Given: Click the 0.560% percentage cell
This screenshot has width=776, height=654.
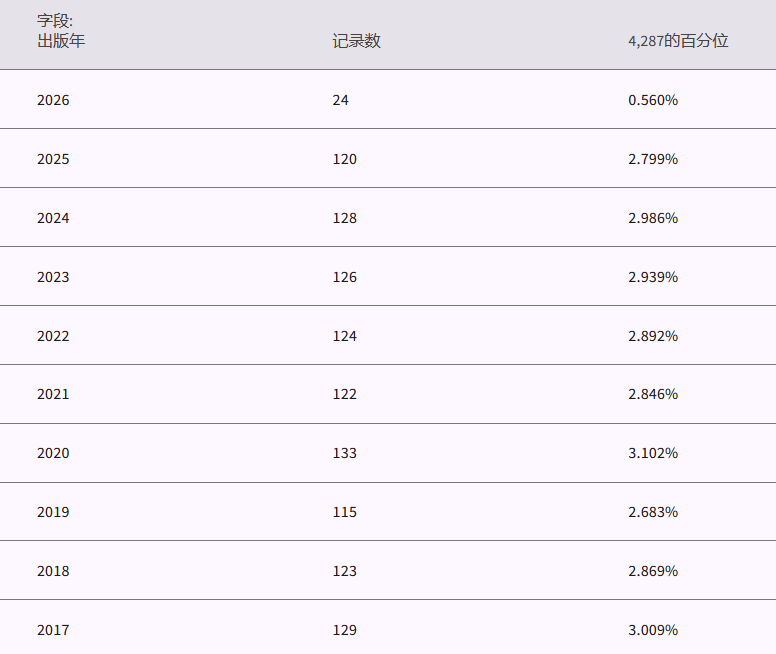Looking at the screenshot, I should [653, 100].
